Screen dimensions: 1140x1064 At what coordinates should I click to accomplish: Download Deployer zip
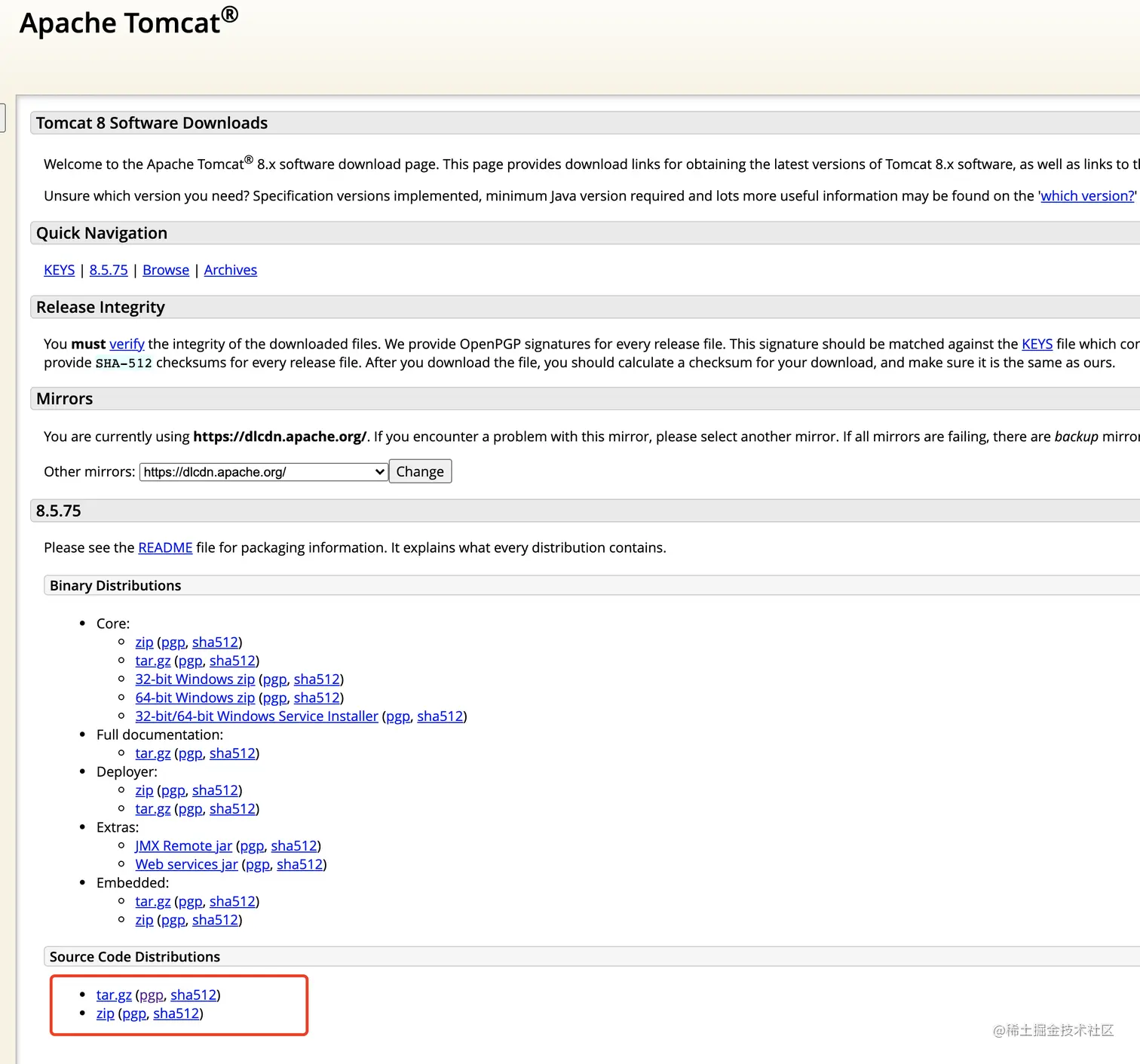point(144,790)
